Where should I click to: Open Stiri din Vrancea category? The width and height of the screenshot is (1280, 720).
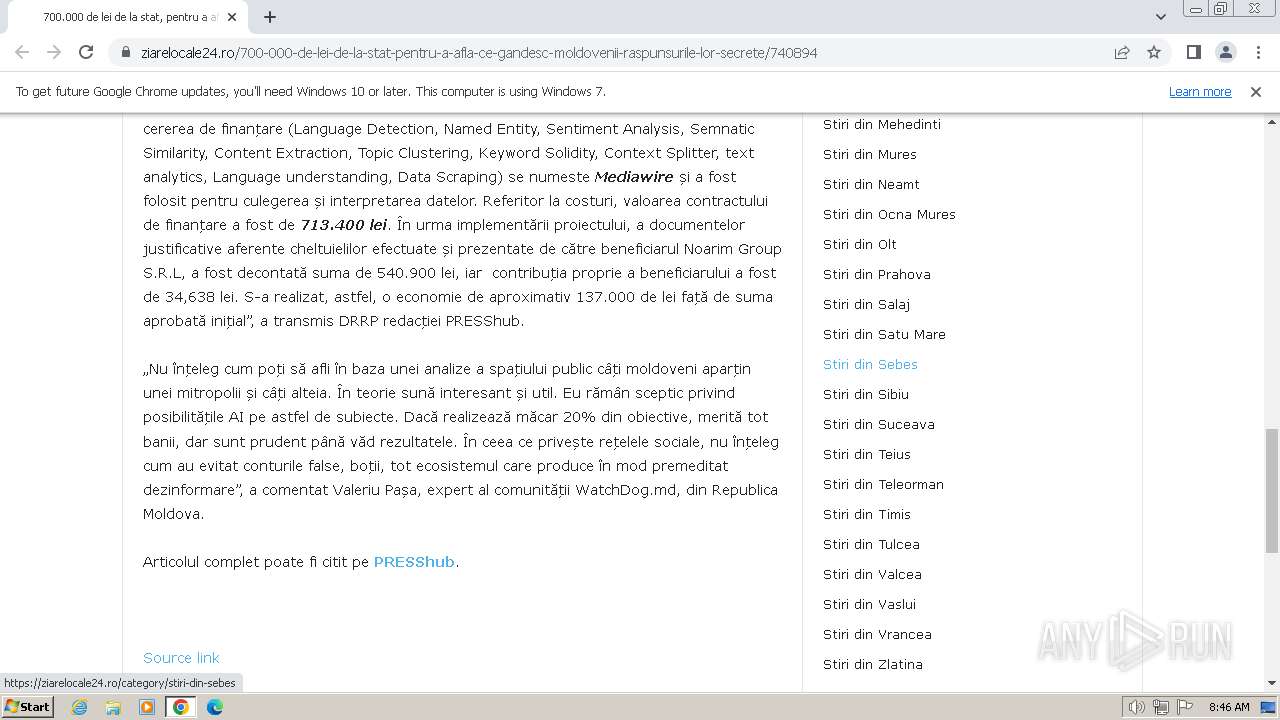(877, 634)
